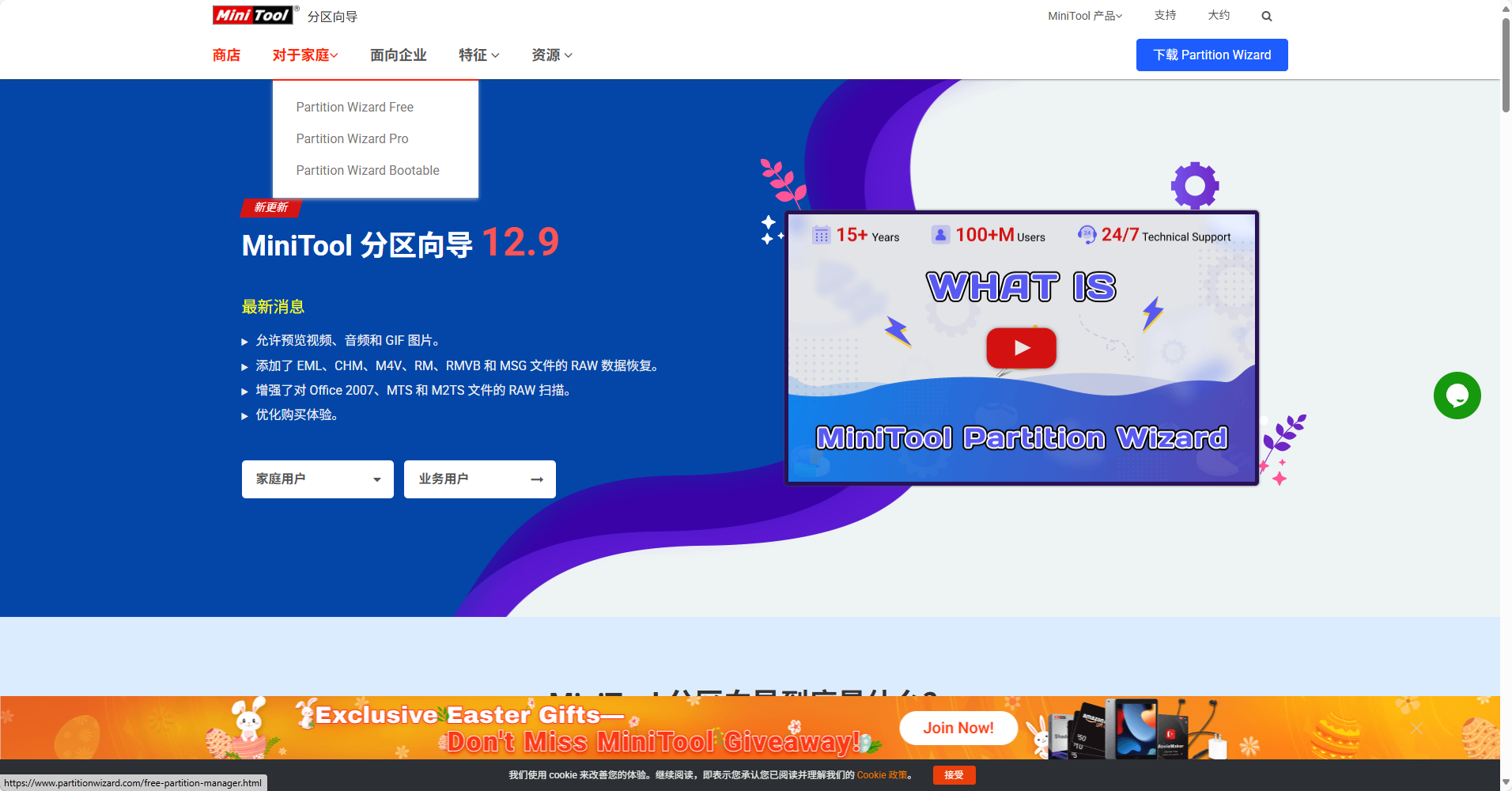Screen dimensions: 1512x791
Task: Click the 新更新 red badge
Action: pyautogui.click(x=271, y=208)
